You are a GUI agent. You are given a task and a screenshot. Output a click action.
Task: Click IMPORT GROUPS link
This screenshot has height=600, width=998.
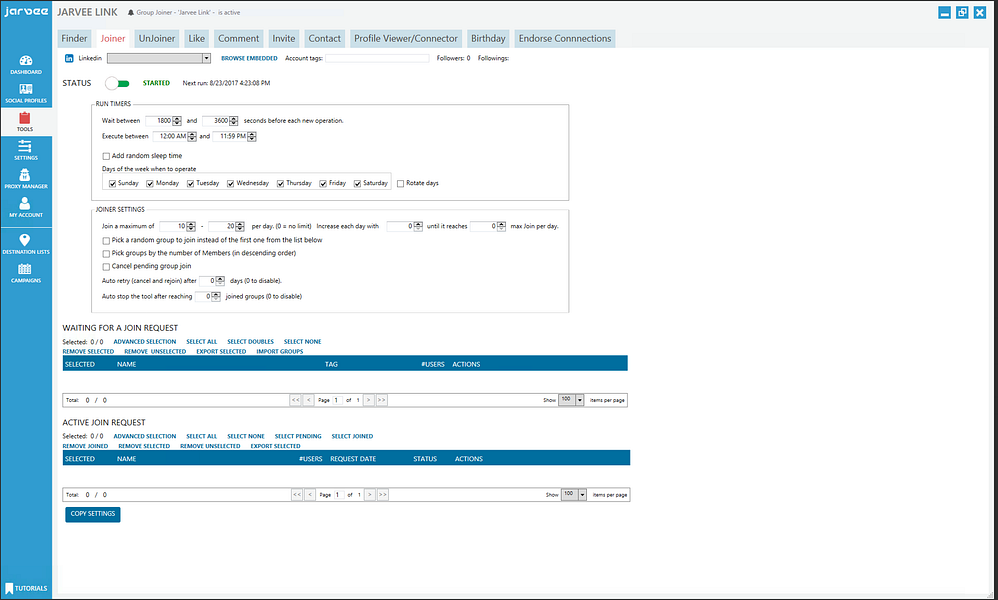280,352
